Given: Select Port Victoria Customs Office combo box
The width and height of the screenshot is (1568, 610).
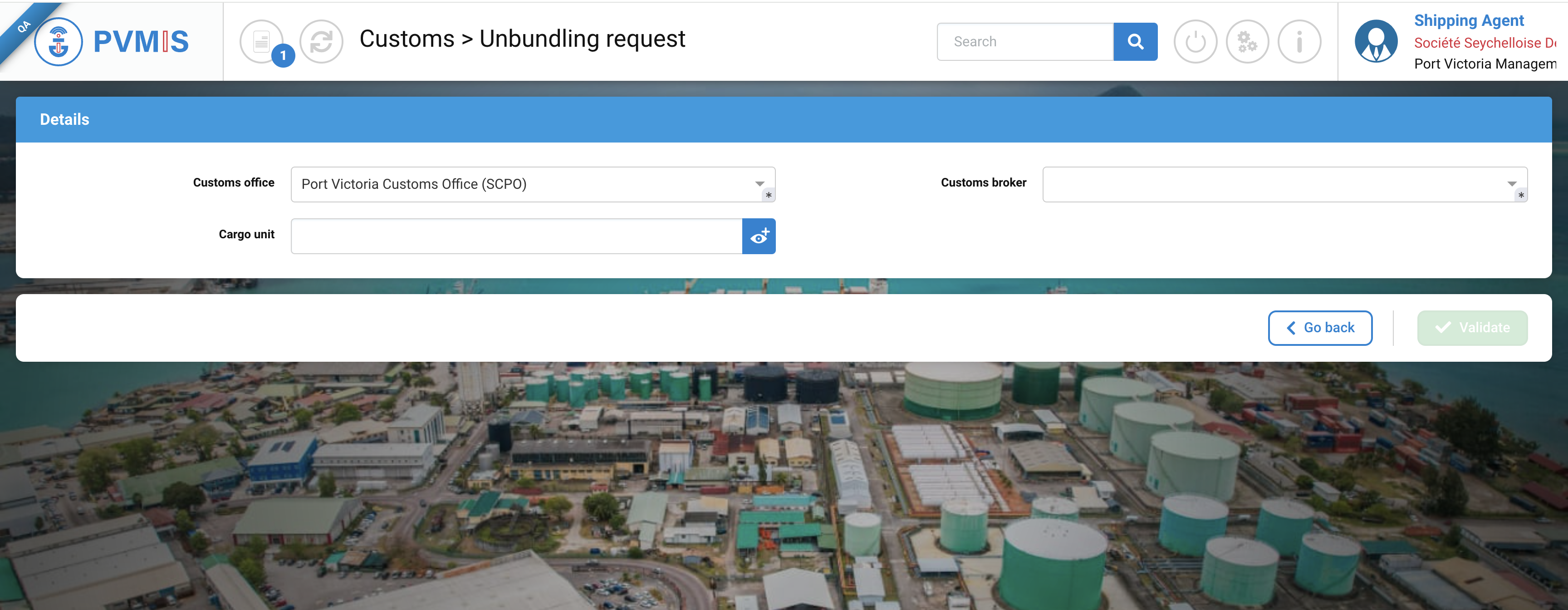Looking at the screenshot, I should coord(524,184).
